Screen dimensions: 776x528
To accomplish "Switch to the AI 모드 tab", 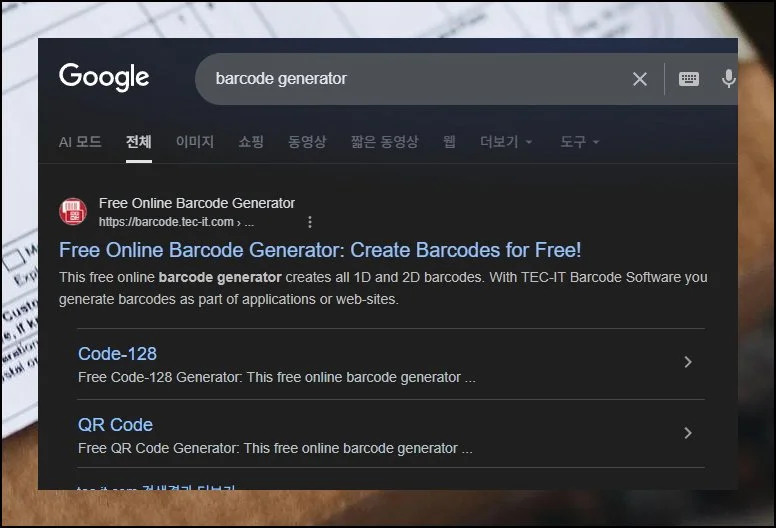I will coord(80,142).
